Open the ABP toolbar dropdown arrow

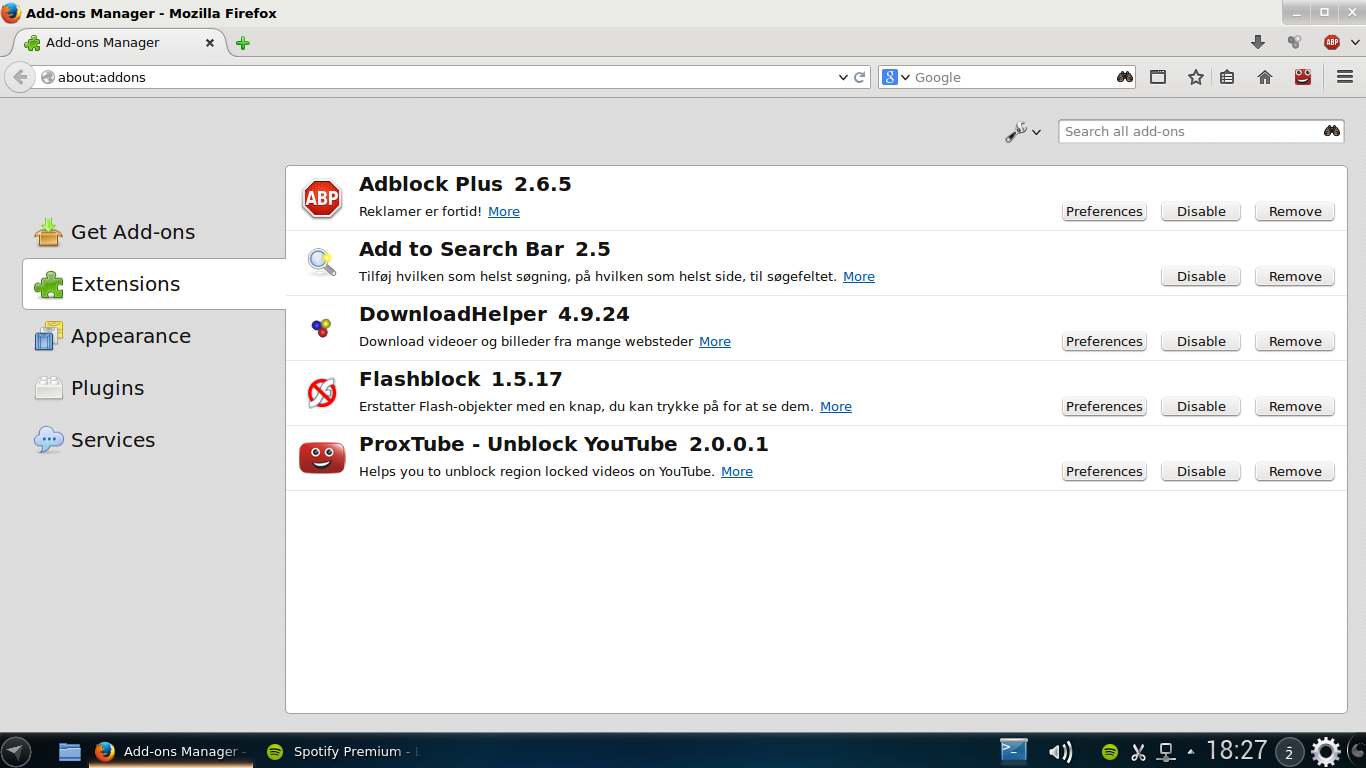coord(1354,42)
